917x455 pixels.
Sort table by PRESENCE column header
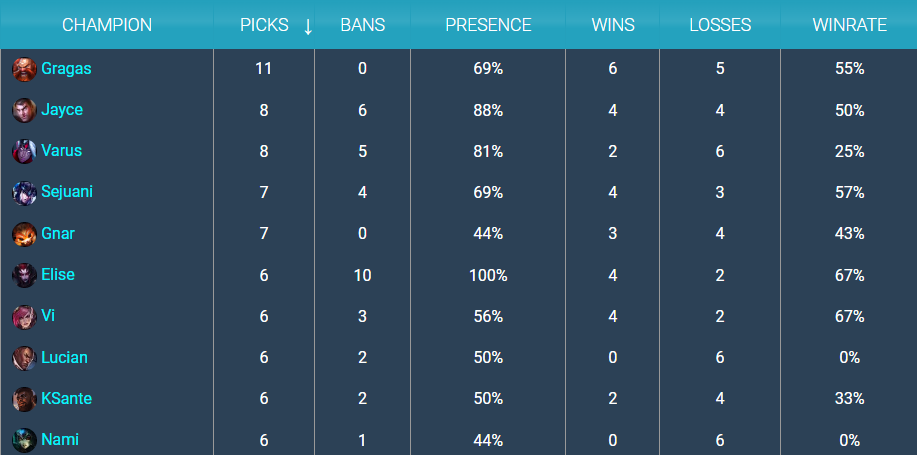(x=488, y=25)
